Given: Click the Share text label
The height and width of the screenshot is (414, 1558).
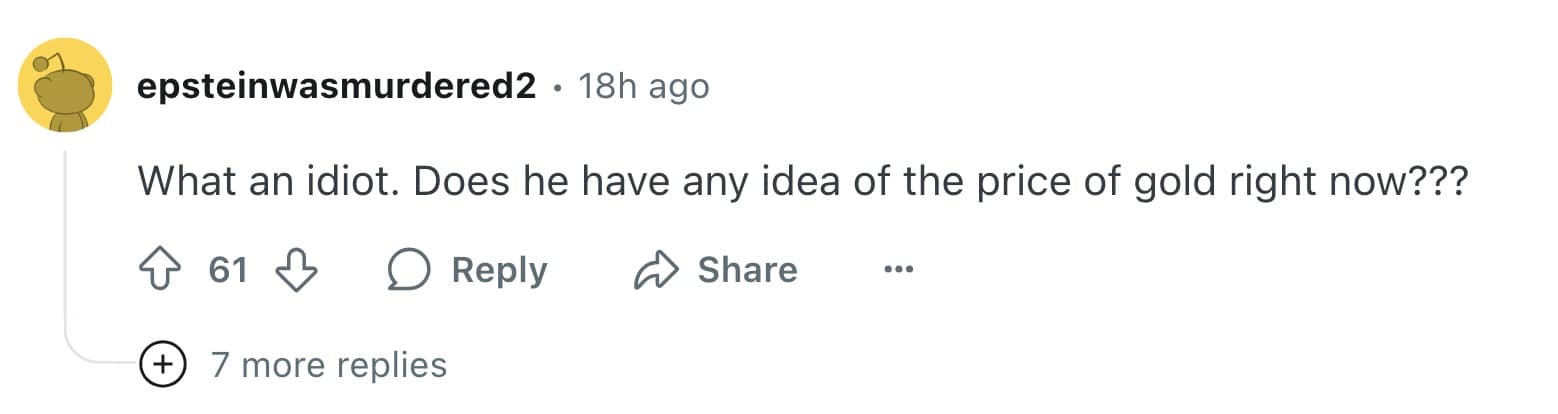Looking at the screenshot, I should (746, 270).
